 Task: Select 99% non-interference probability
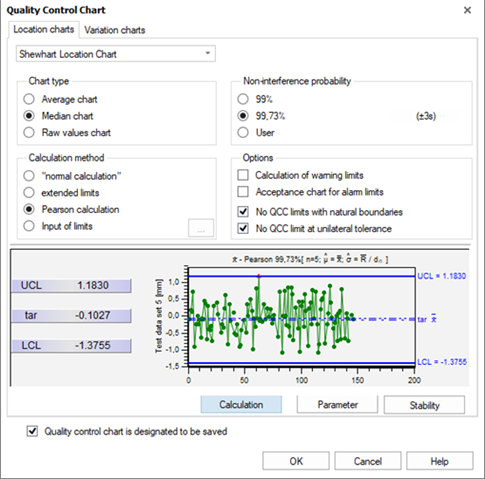click(x=243, y=99)
